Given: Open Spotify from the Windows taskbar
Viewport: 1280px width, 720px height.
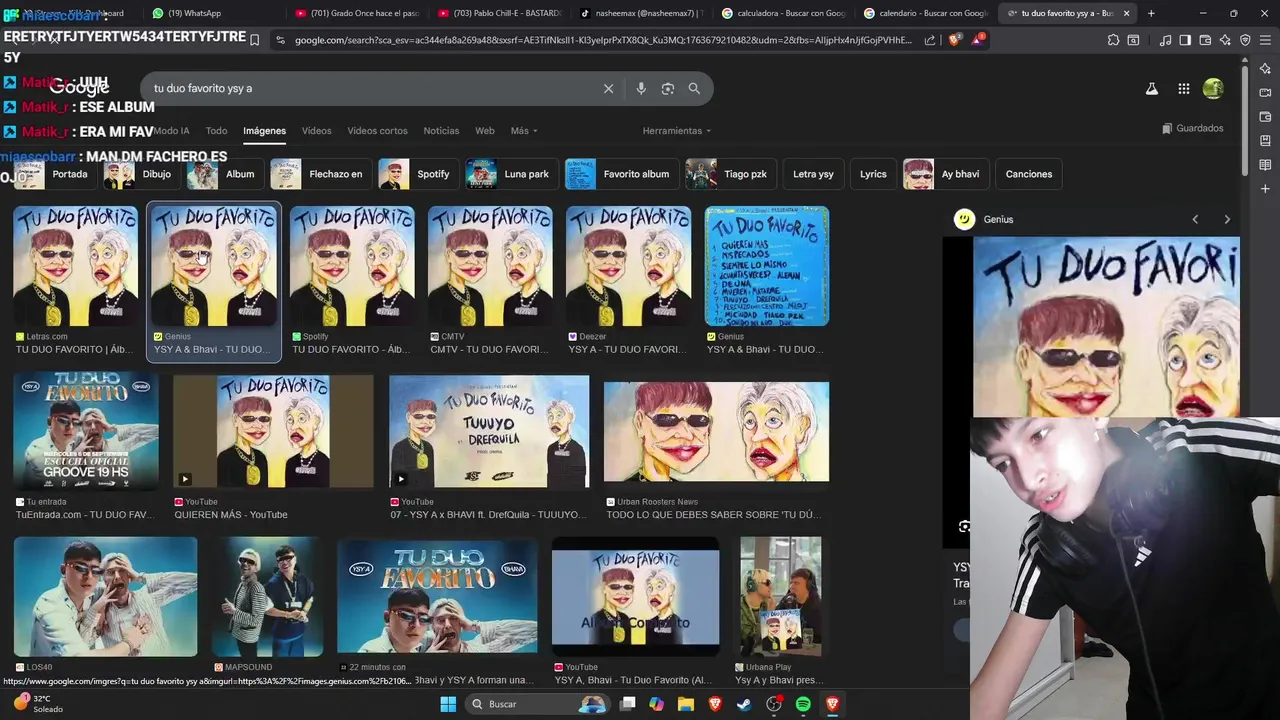Looking at the screenshot, I should coord(803,704).
